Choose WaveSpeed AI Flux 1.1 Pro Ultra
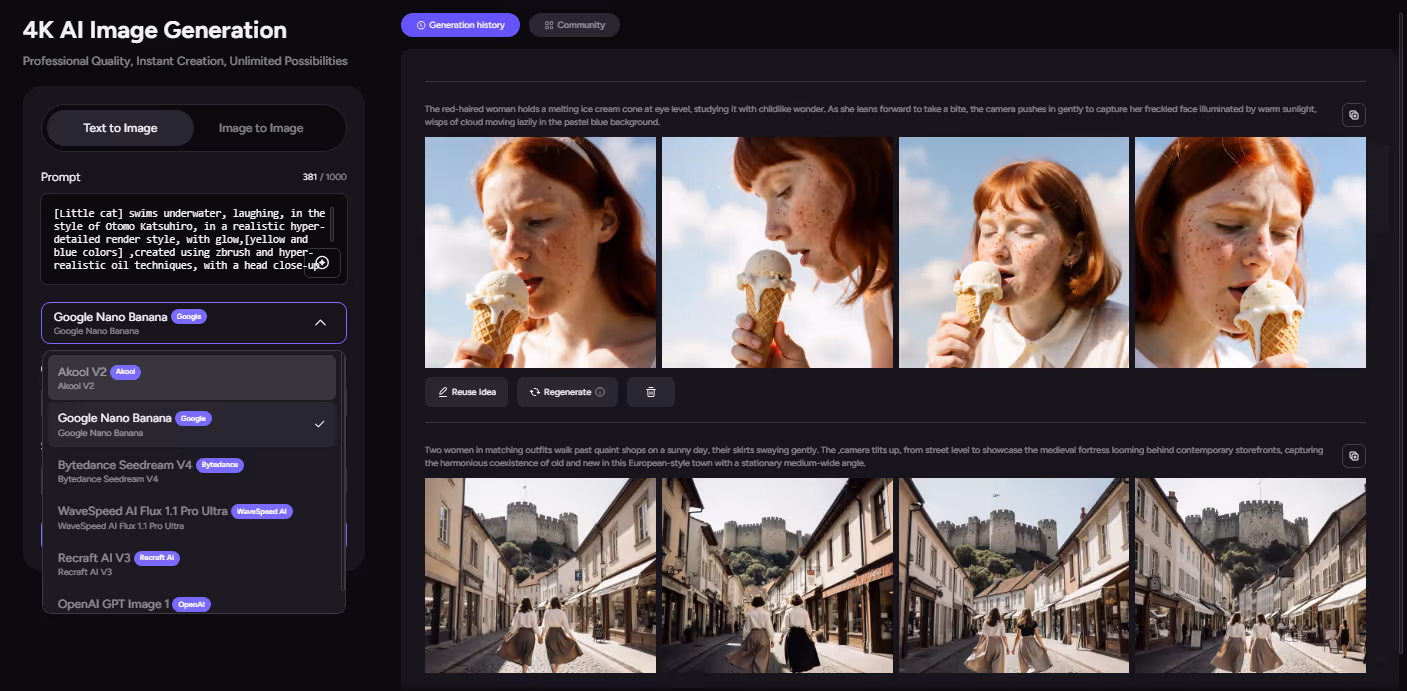This screenshot has height=691, width=1407. [x=192, y=517]
